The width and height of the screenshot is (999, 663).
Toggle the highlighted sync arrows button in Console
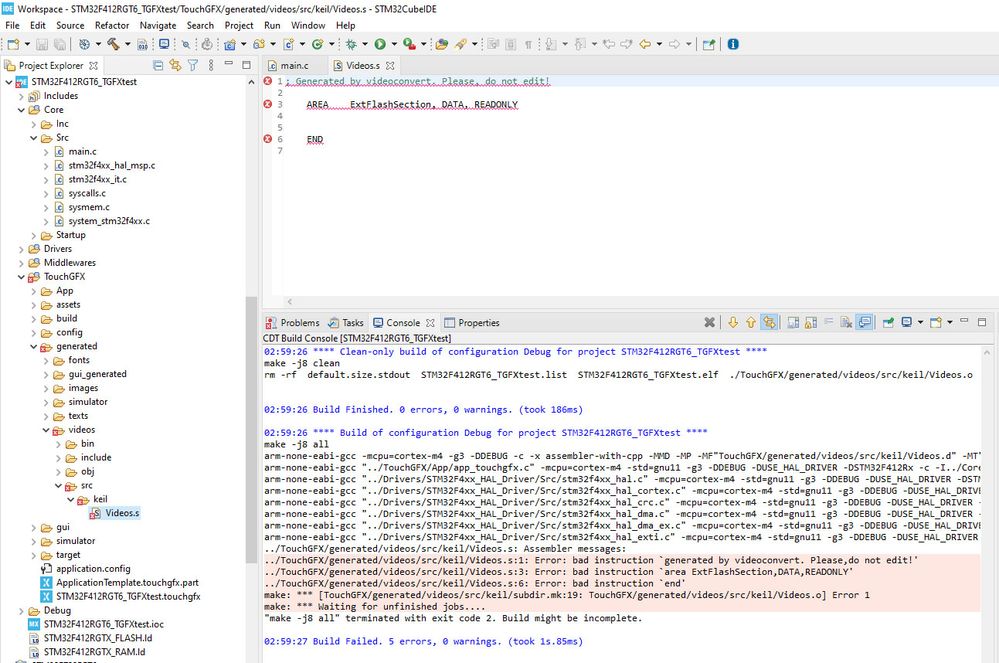[x=769, y=323]
